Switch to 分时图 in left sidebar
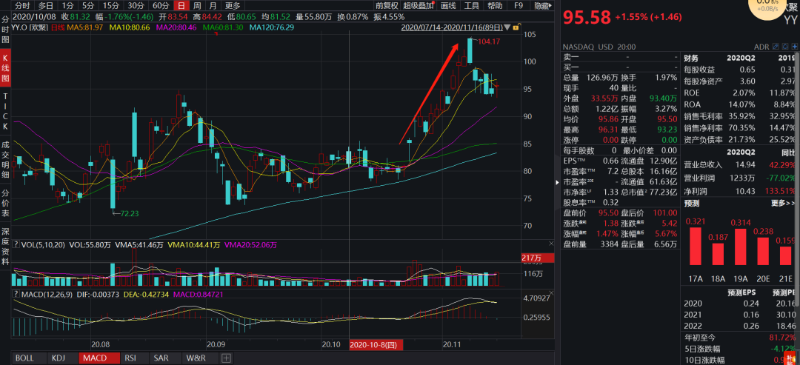 pyautogui.click(x=6, y=29)
